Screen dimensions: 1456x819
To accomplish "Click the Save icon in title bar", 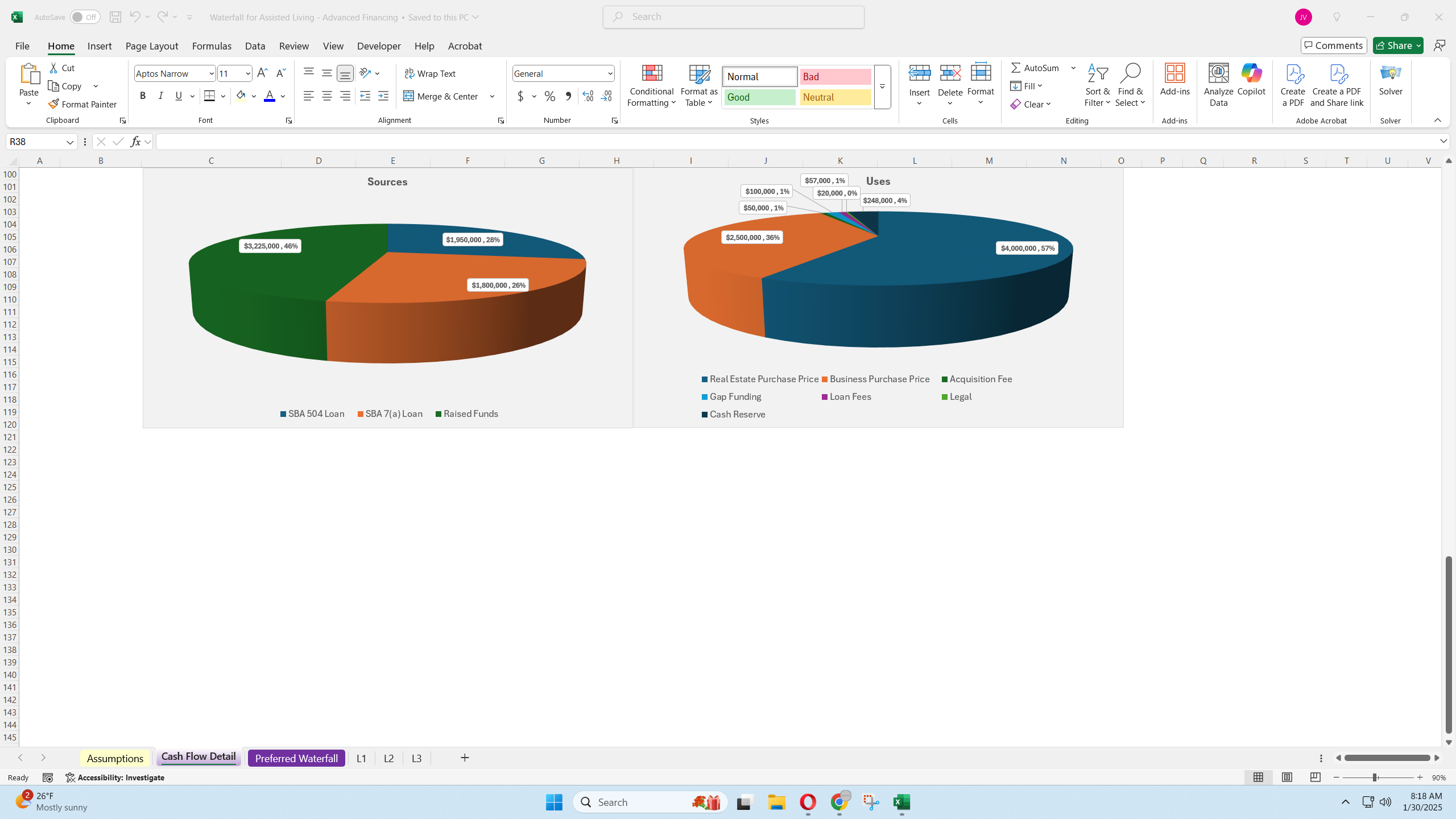I will pyautogui.click(x=115, y=17).
